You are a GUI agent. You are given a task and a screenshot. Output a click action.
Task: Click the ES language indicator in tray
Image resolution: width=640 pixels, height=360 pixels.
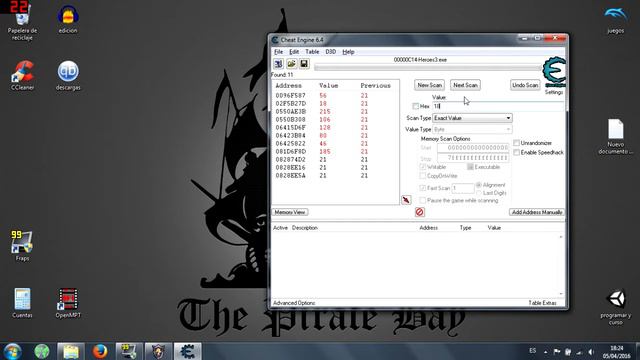(533, 351)
